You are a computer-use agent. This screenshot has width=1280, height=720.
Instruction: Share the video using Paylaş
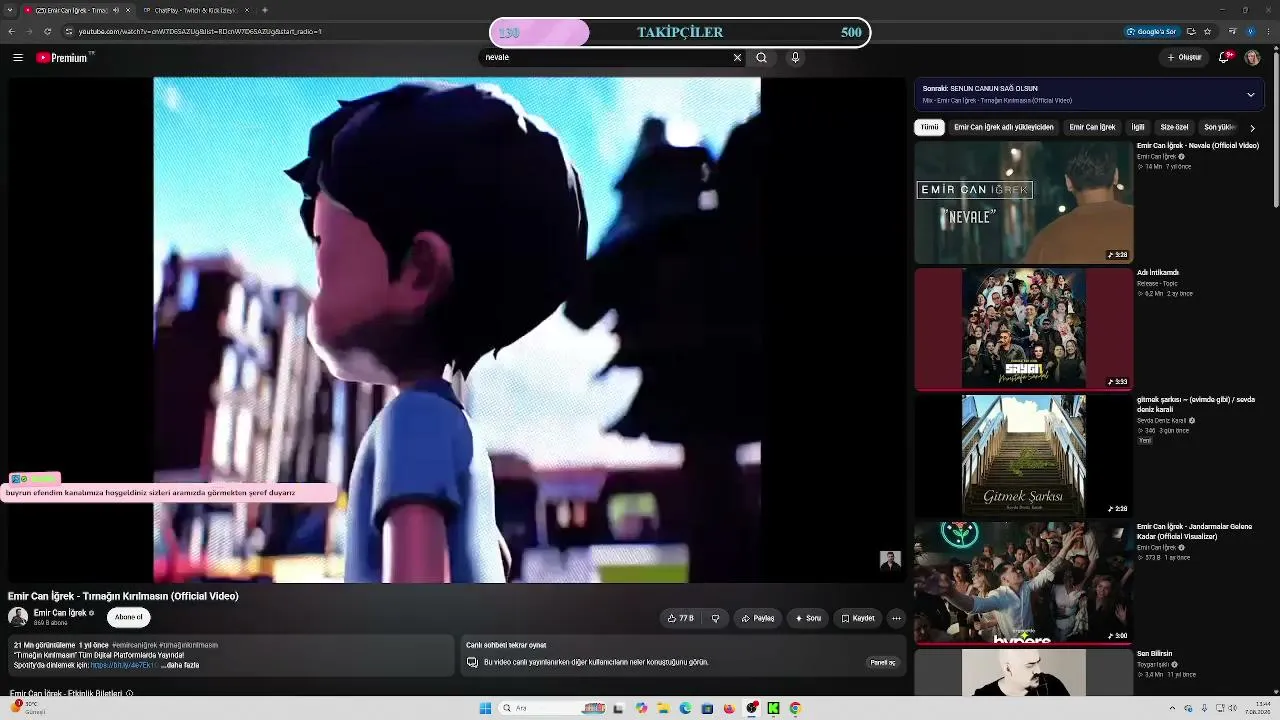[758, 618]
